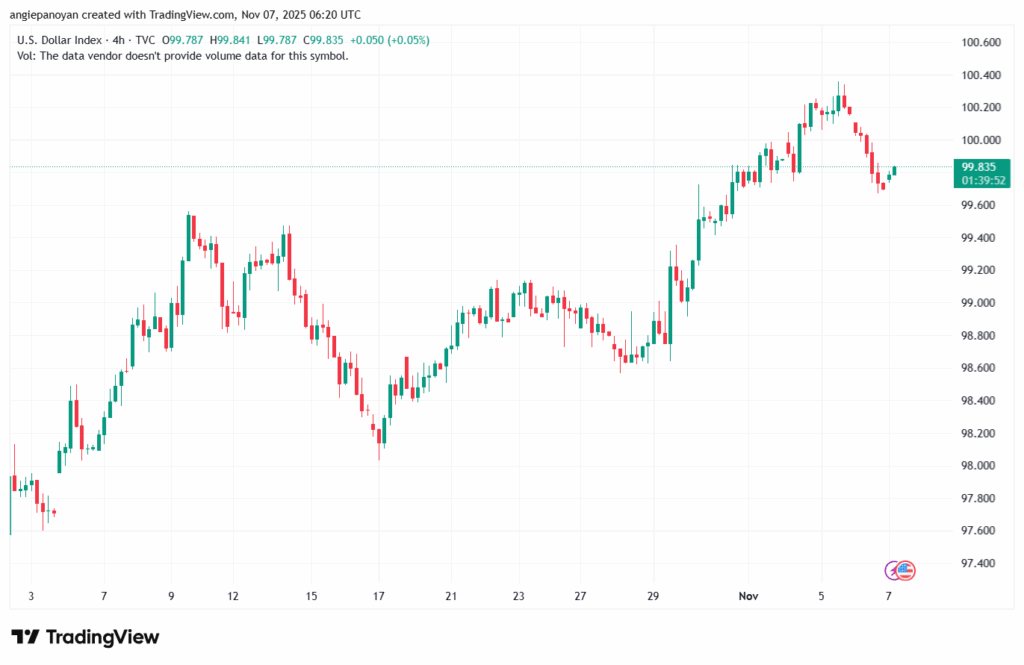Select the TVC exchange label
Screen dimensions: 1024x665
pyautogui.click(x=144, y=40)
